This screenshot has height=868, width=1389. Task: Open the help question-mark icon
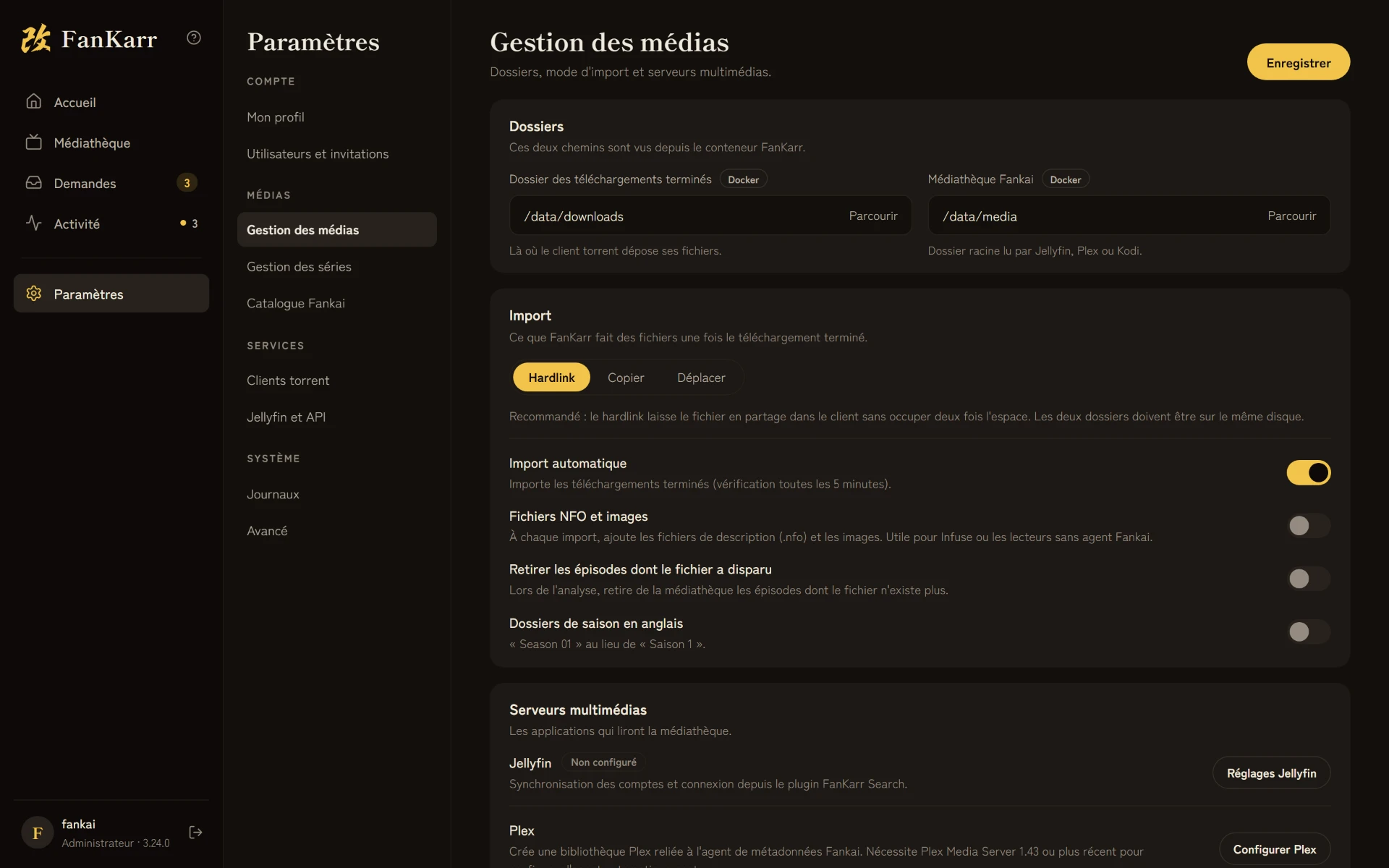[194, 38]
